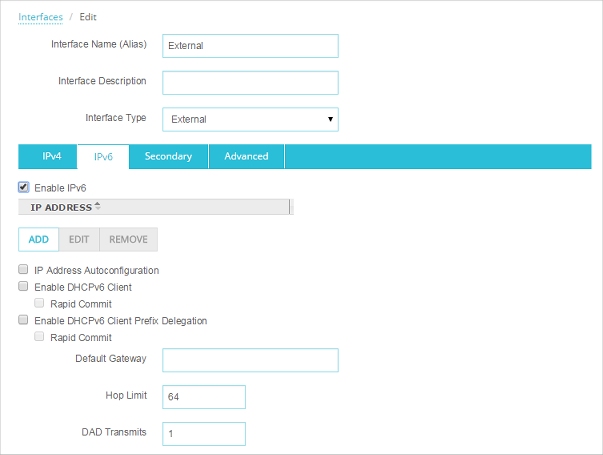
Task: Focus the Interface Name (Alias) field
Action: pyautogui.click(x=250, y=45)
